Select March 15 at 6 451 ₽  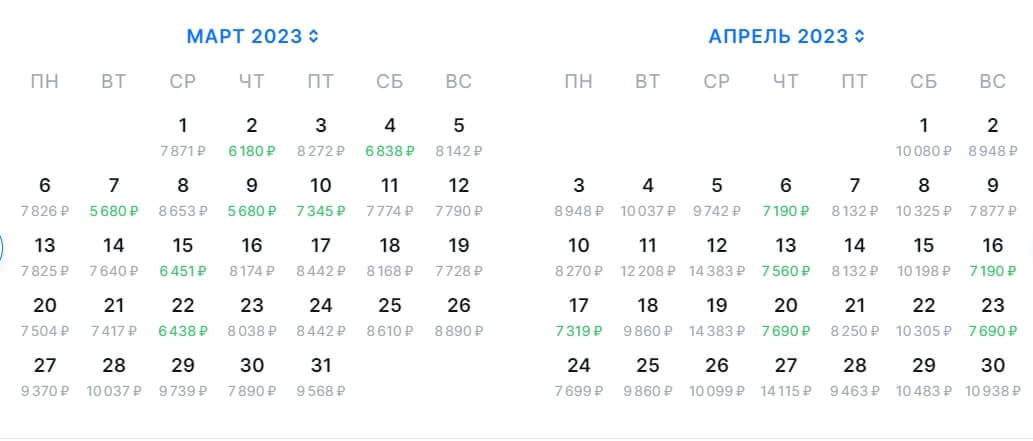click(x=183, y=256)
